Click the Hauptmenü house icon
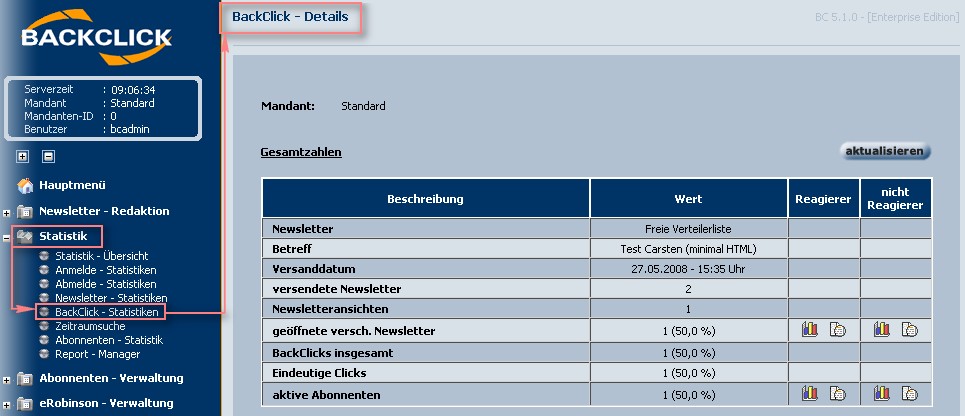965x416 pixels. click(x=25, y=185)
